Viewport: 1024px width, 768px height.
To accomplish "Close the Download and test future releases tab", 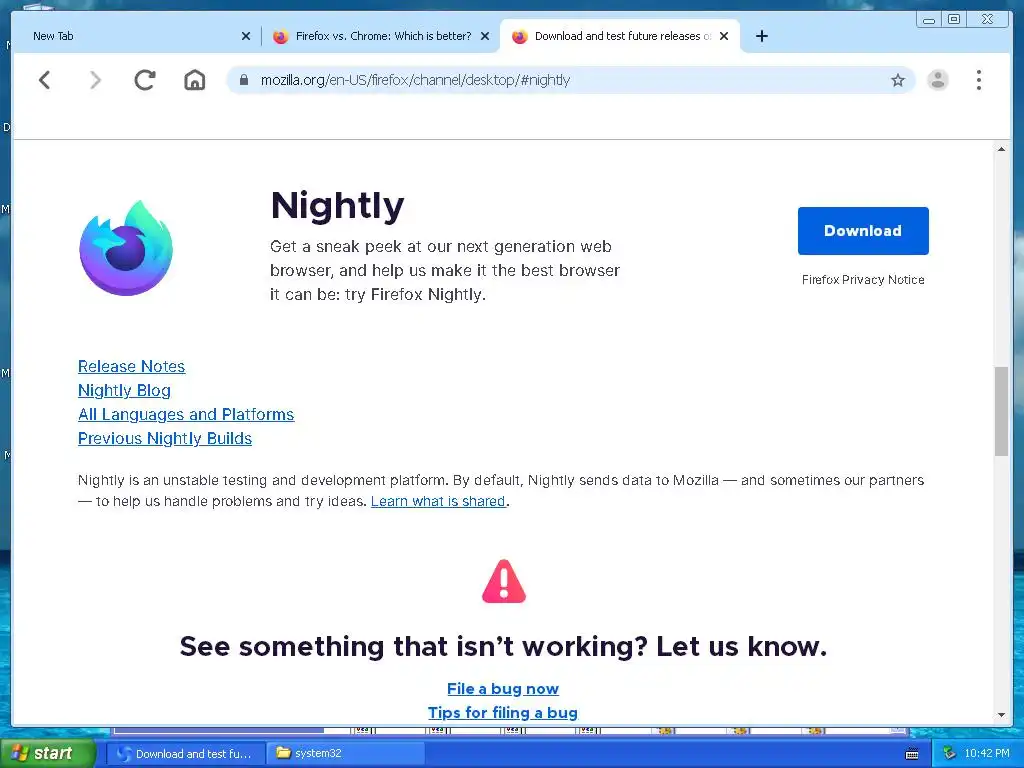I will 724,36.
